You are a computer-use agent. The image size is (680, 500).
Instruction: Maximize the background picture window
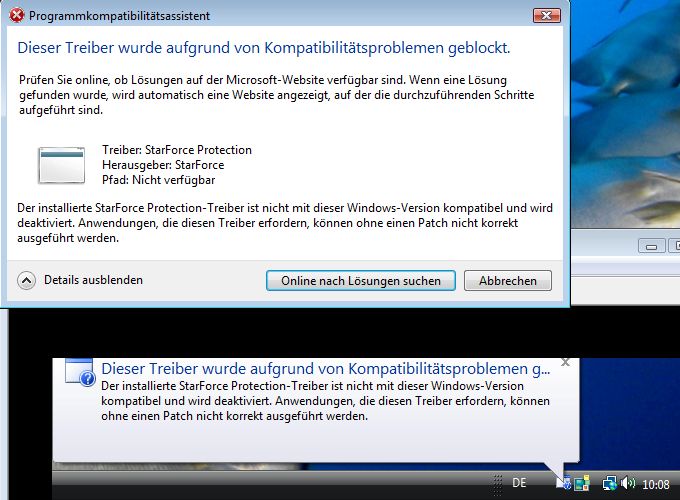pyautogui.click(x=672, y=246)
